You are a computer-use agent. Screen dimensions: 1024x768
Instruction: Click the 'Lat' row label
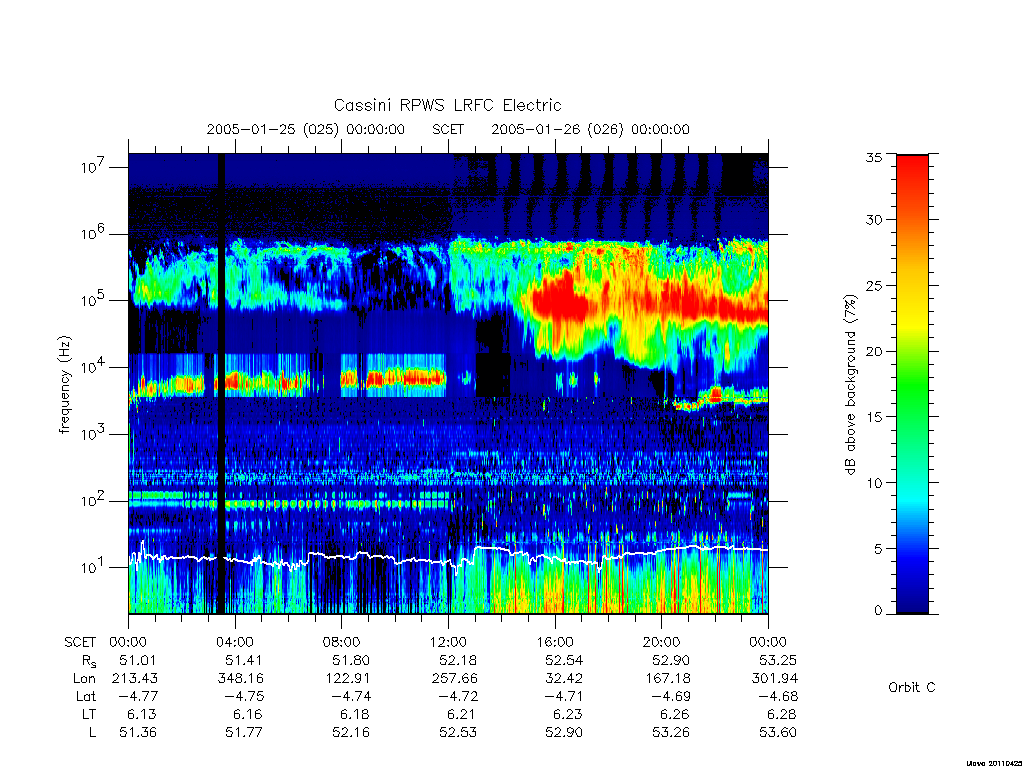(86, 696)
